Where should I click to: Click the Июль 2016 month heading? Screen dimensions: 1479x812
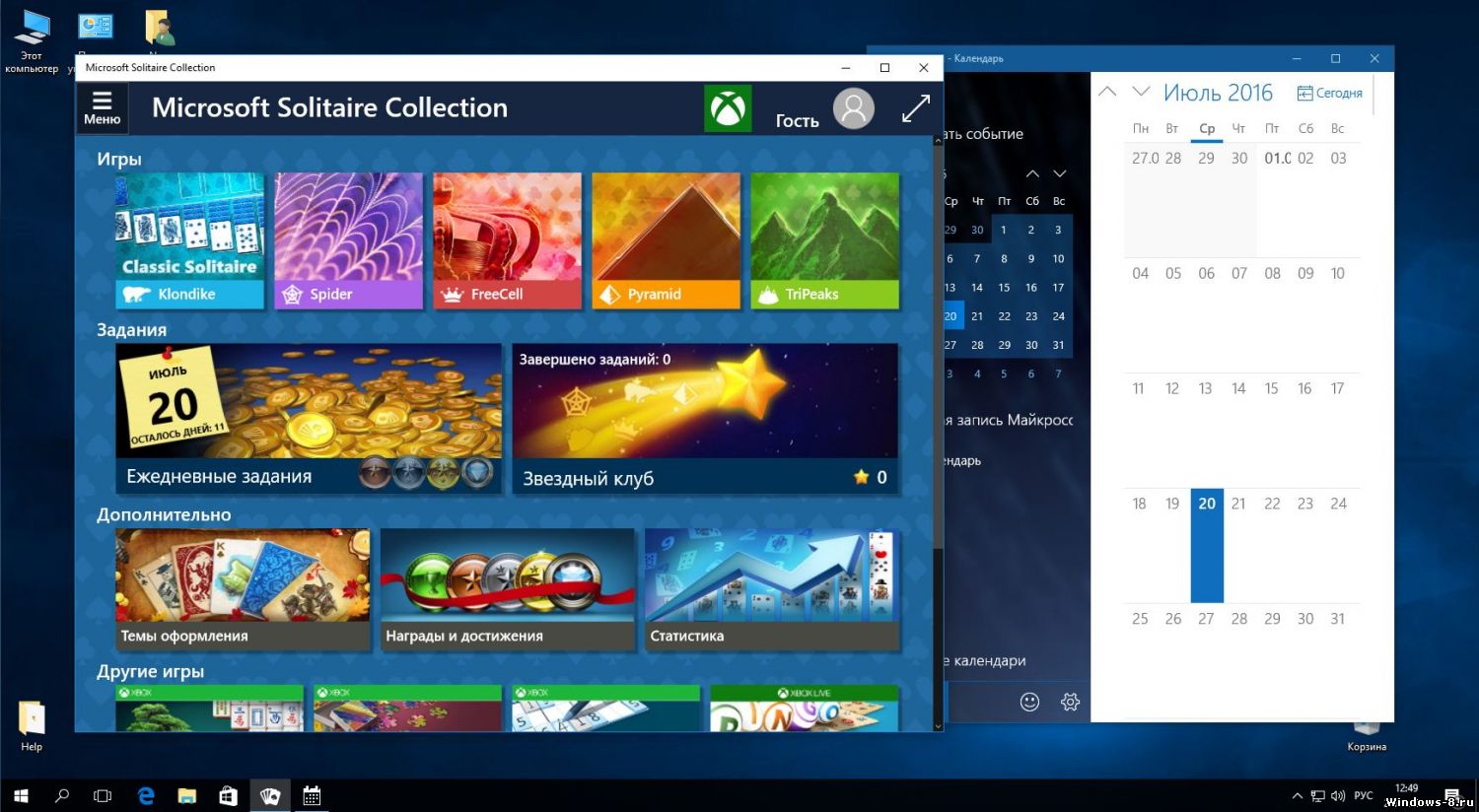1218,93
